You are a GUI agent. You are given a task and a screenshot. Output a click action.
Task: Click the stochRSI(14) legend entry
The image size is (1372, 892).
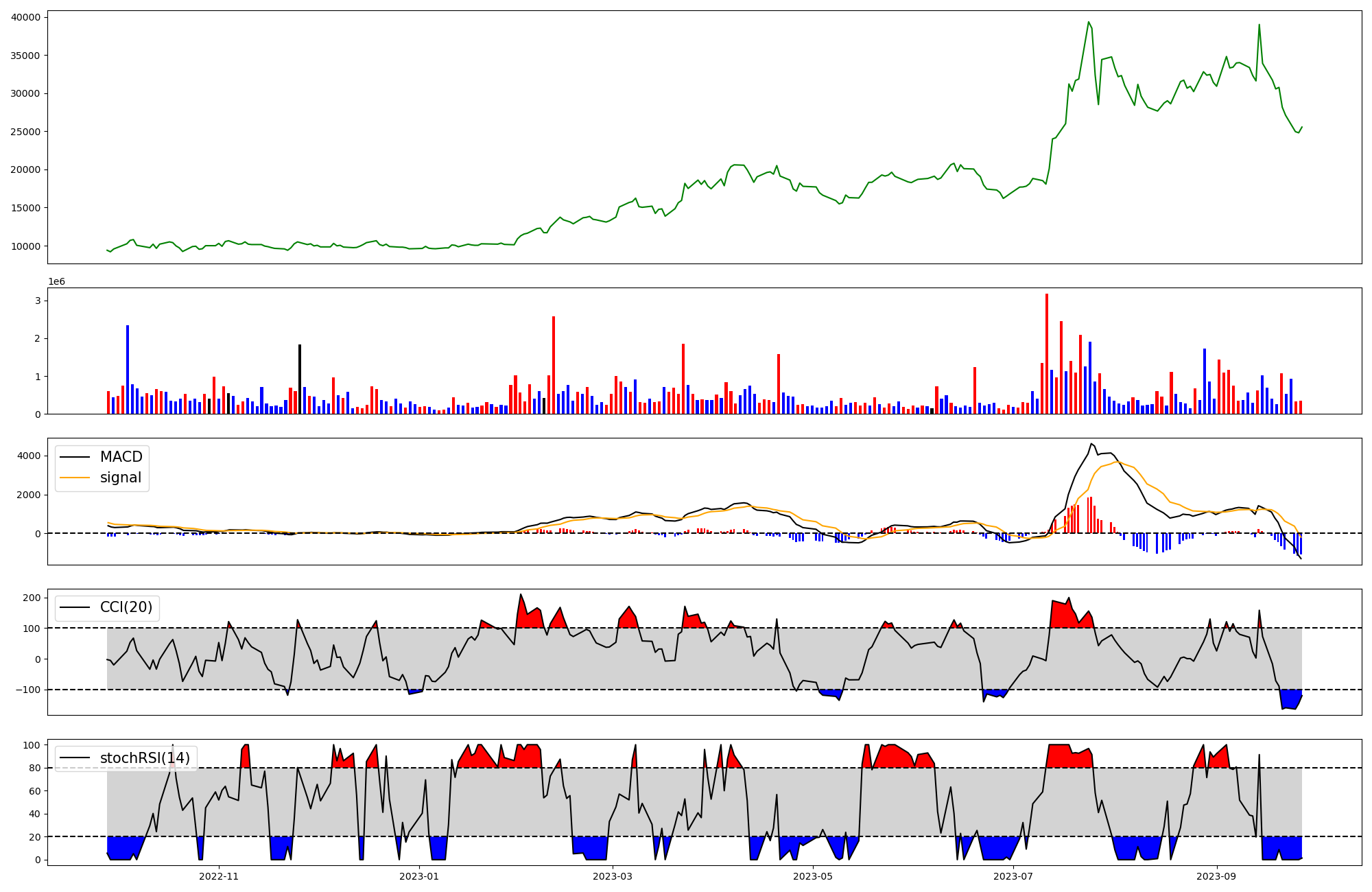point(144,758)
